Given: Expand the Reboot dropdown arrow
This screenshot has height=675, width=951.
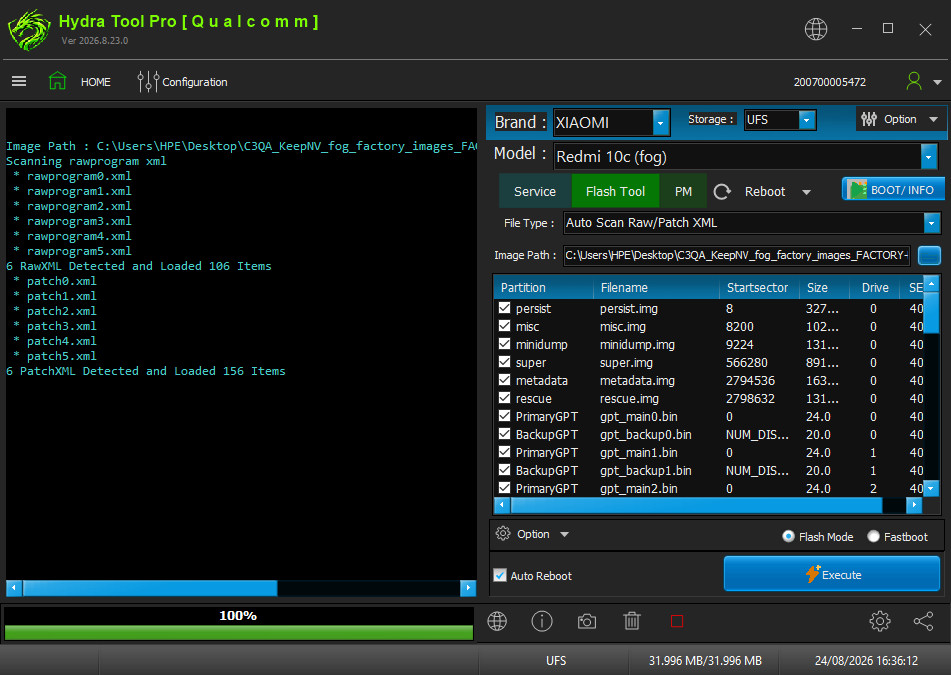Looking at the screenshot, I should [x=806, y=192].
